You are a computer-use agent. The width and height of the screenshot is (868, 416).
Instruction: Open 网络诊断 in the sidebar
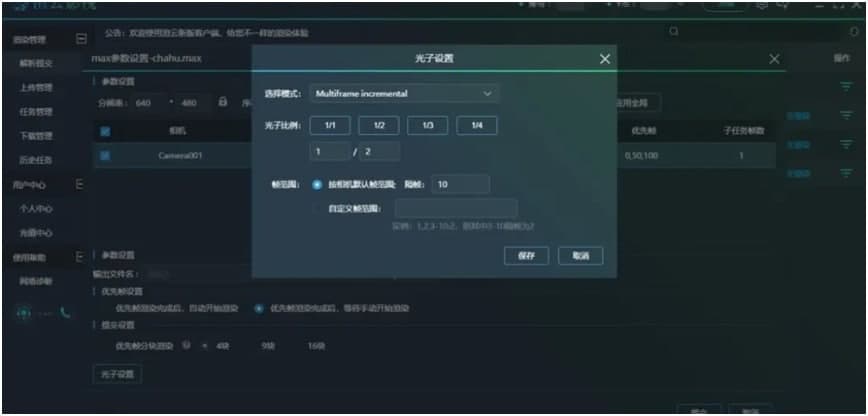pos(36,281)
